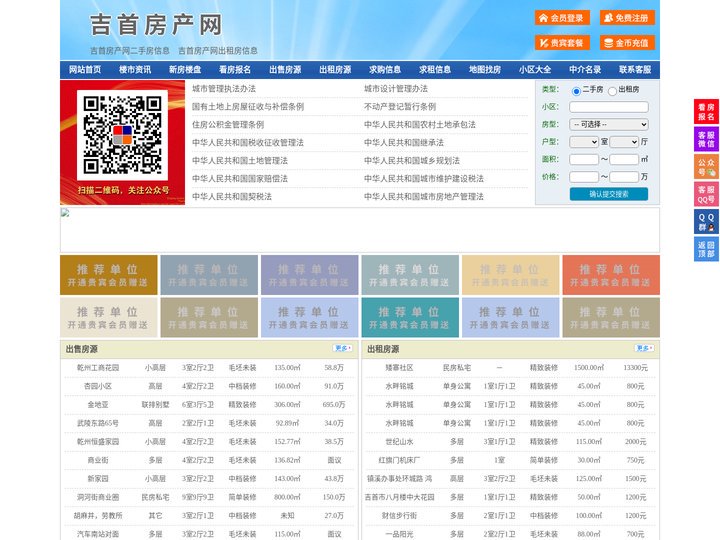Open 出售房源 navigation item
The image size is (720, 540).
tap(285, 69)
